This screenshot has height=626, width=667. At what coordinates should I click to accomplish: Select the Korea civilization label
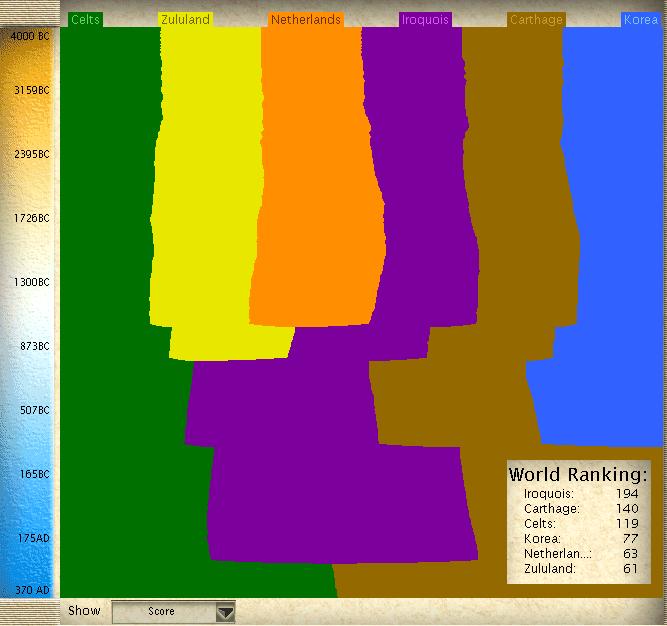pyautogui.click(x=641, y=20)
